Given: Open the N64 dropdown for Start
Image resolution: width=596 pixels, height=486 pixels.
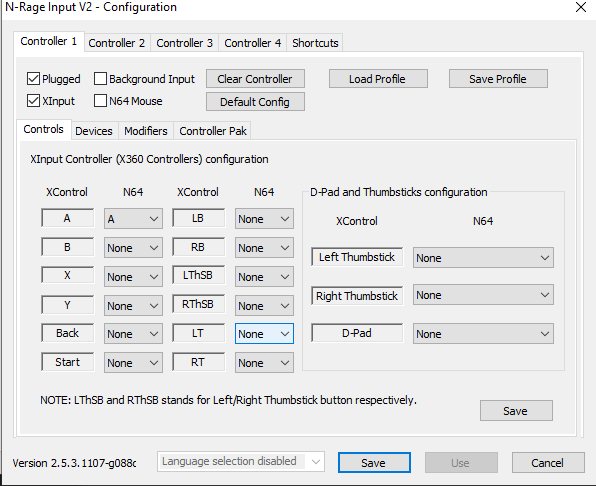Looking at the screenshot, I should [133, 363].
